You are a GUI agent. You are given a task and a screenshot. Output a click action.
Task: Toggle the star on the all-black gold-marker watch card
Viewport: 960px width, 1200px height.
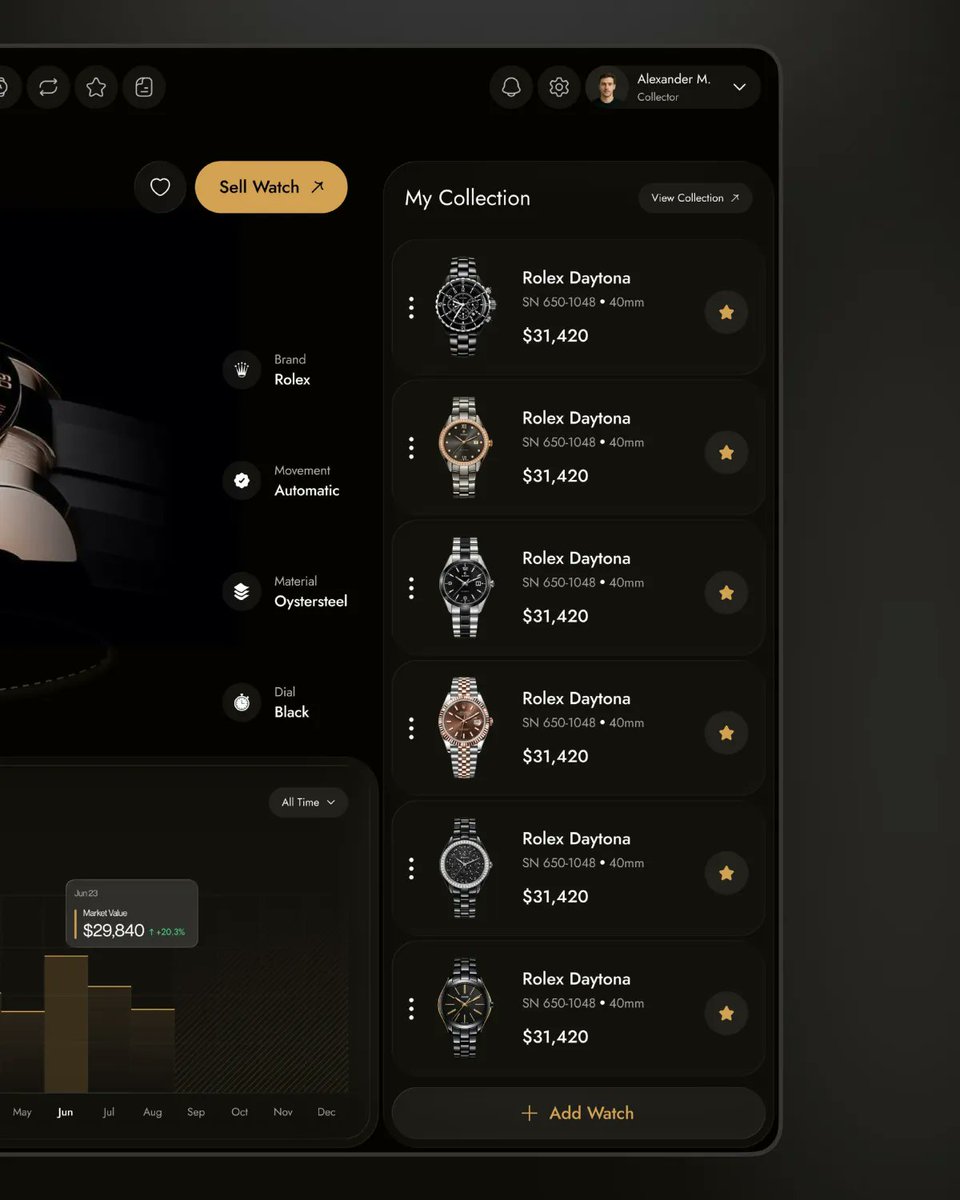pos(726,1013)
